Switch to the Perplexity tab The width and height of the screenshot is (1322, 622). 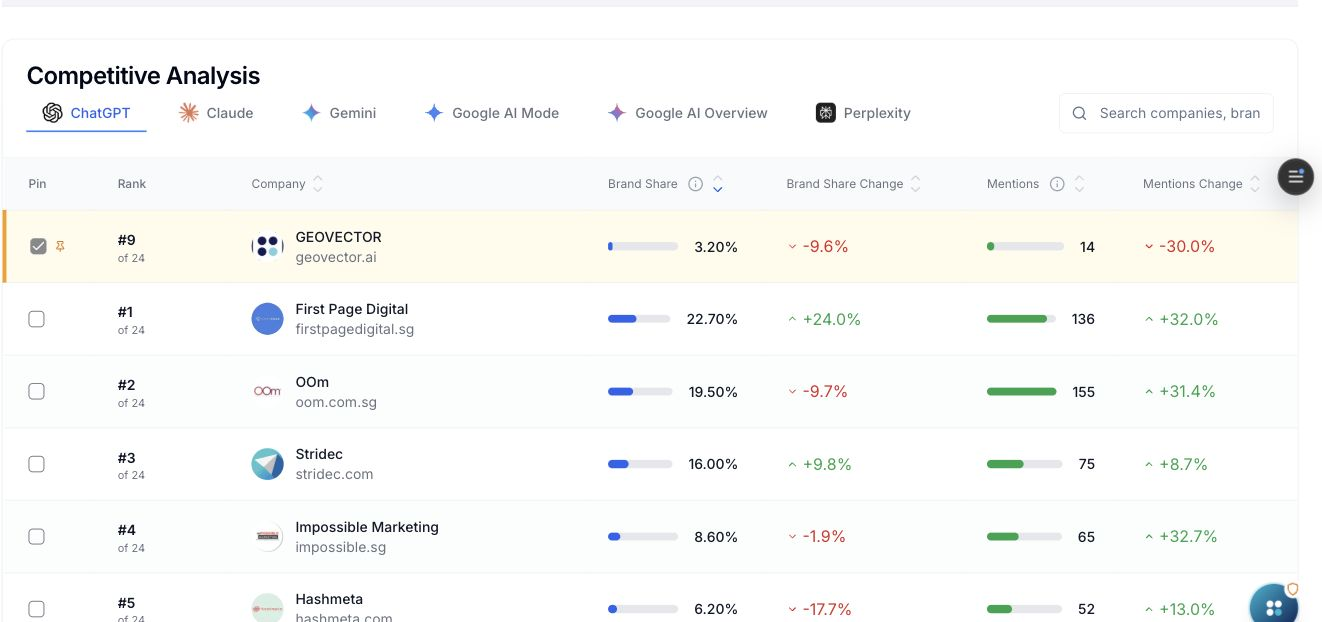pyautogui.click(x=863, y=113)
